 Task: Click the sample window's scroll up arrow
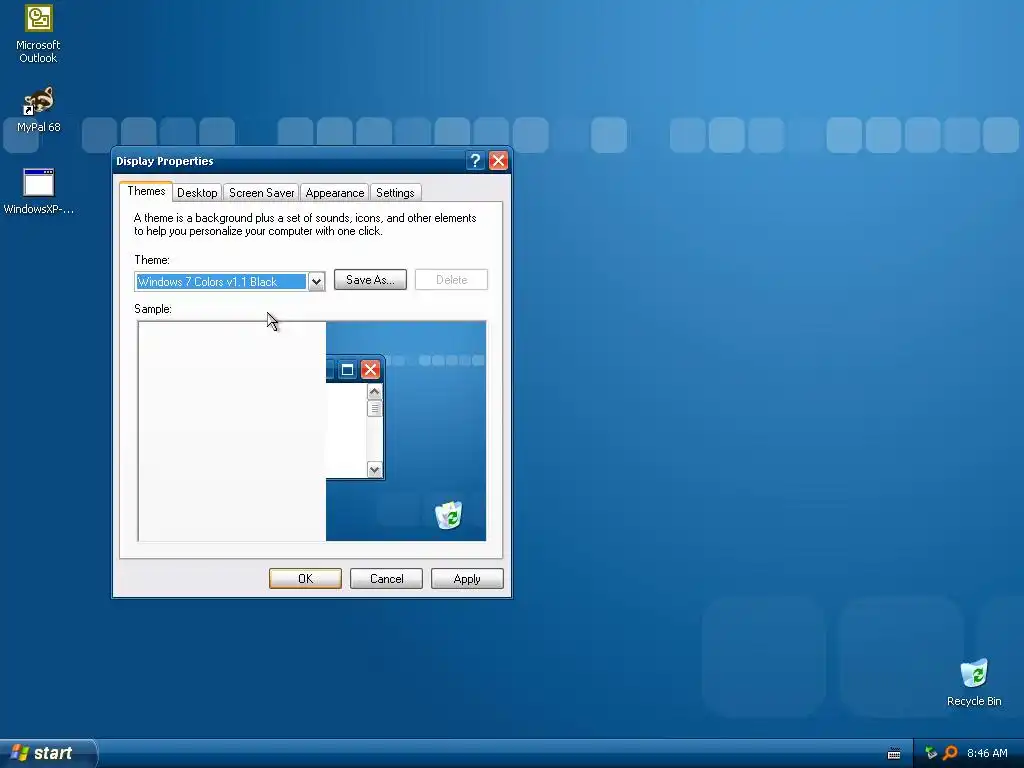tap(374, 392)
